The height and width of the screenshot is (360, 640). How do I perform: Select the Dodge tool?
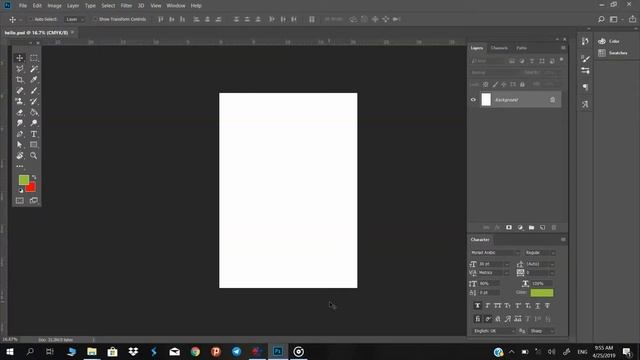[33, 123]
